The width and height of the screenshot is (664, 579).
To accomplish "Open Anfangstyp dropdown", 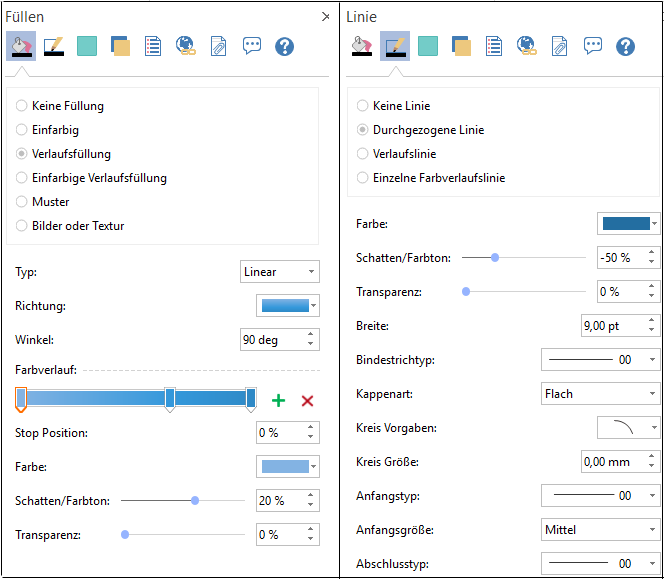I will click(x=600, y=496).
